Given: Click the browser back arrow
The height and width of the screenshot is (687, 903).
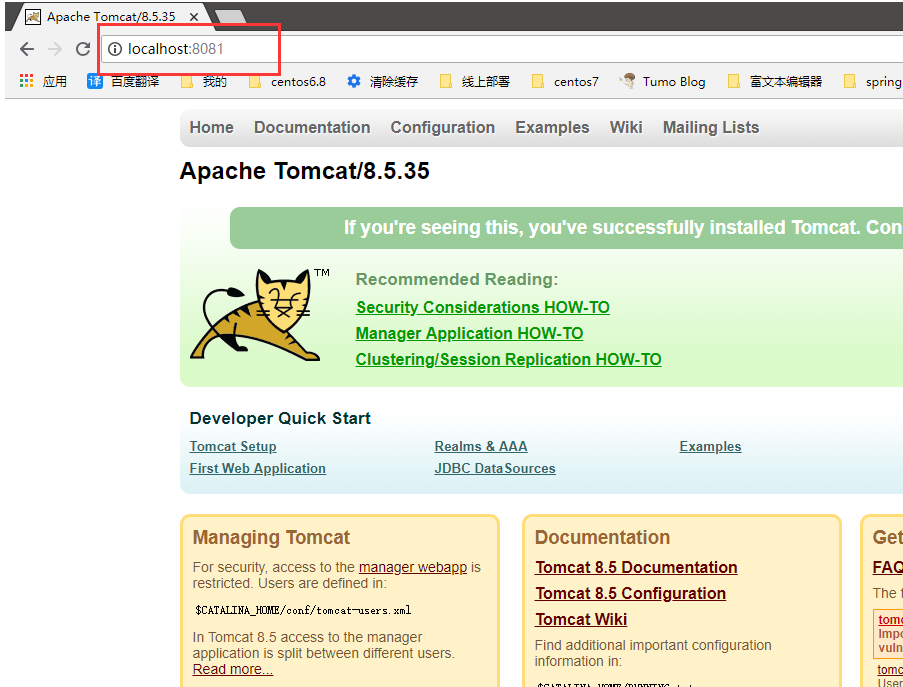Looking at the screenshot, I should [x=27, y=49].
